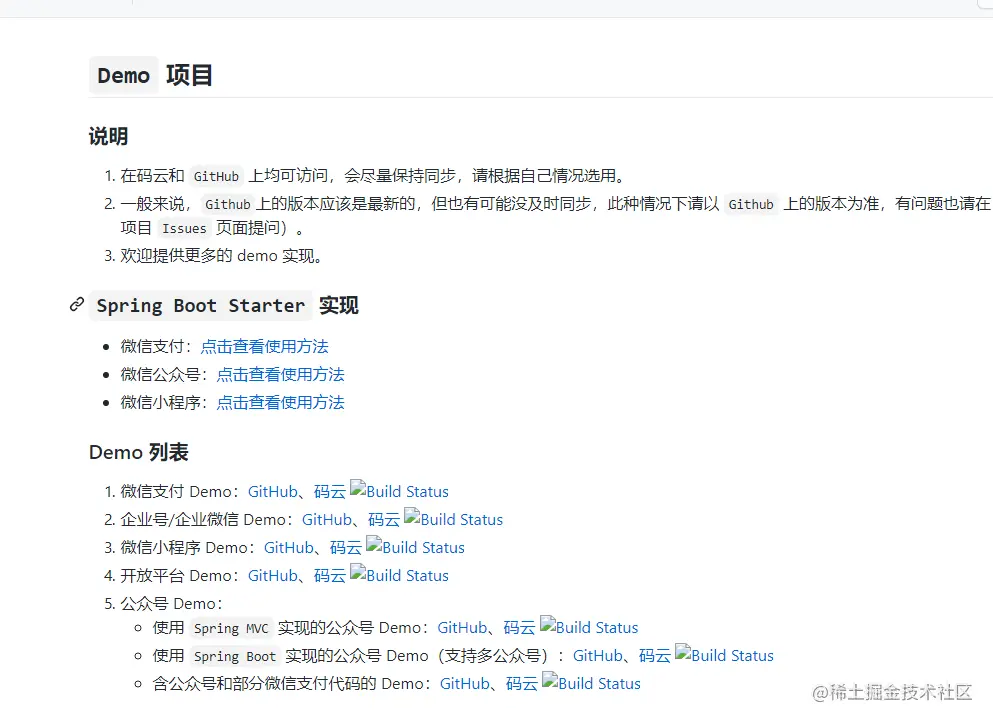
Task: Click Build Status badge for 含公众号和部分微信支付代码 Demo
Action: click(591, 682)
